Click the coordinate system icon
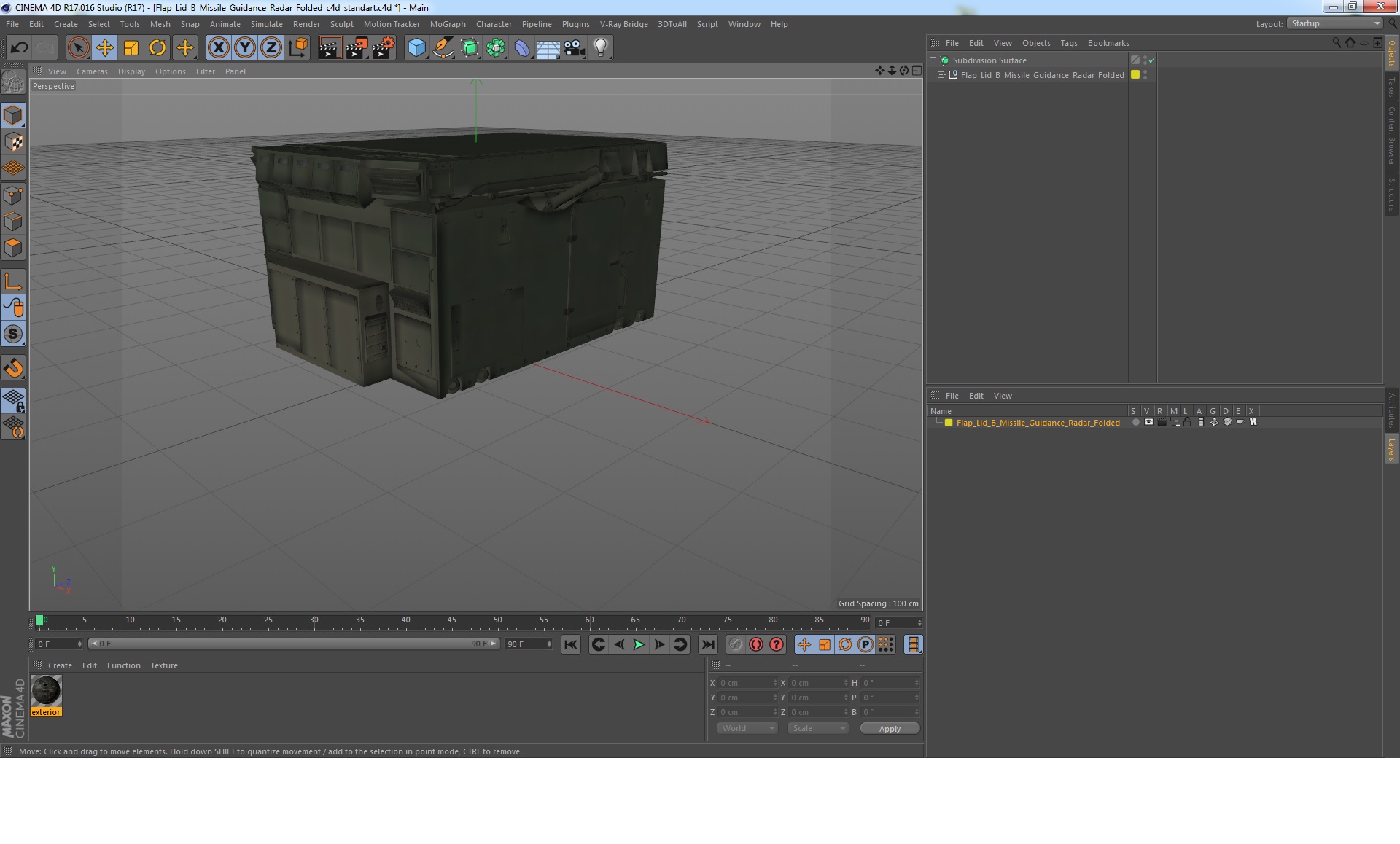The height and width of the screenshot is (844, 1400). [298, 48]
